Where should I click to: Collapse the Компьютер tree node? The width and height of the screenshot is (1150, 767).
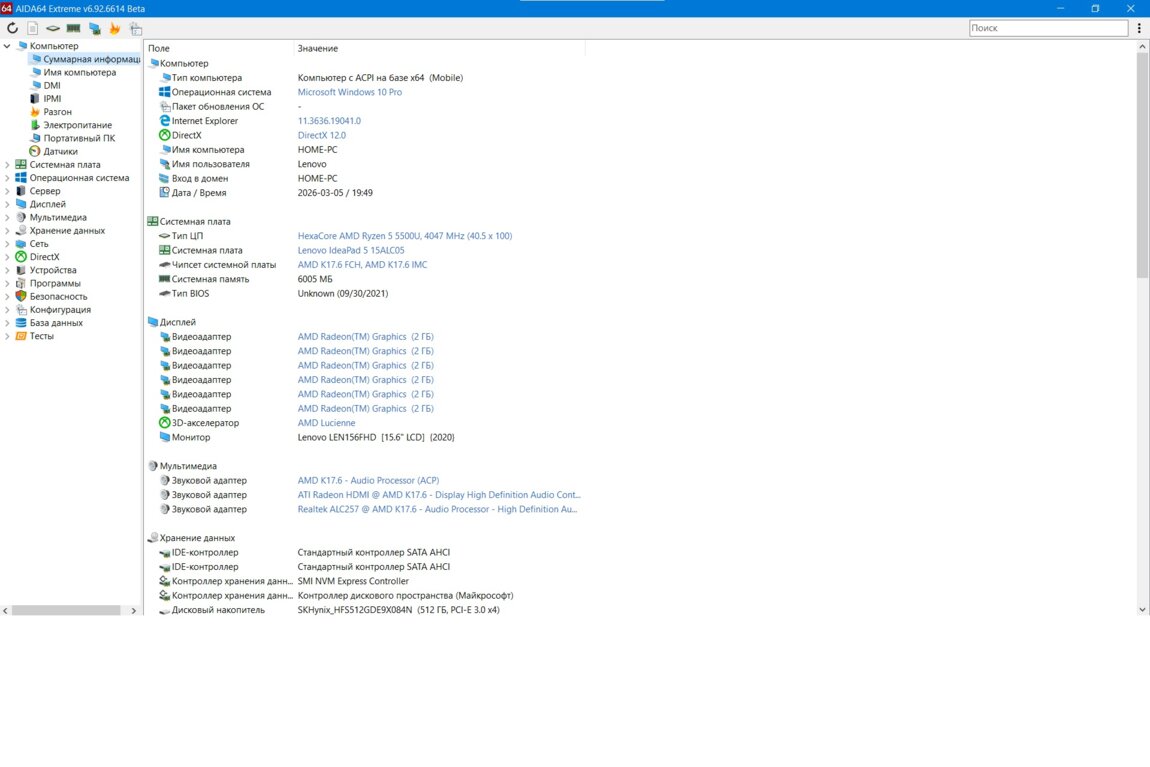point(8,46)
